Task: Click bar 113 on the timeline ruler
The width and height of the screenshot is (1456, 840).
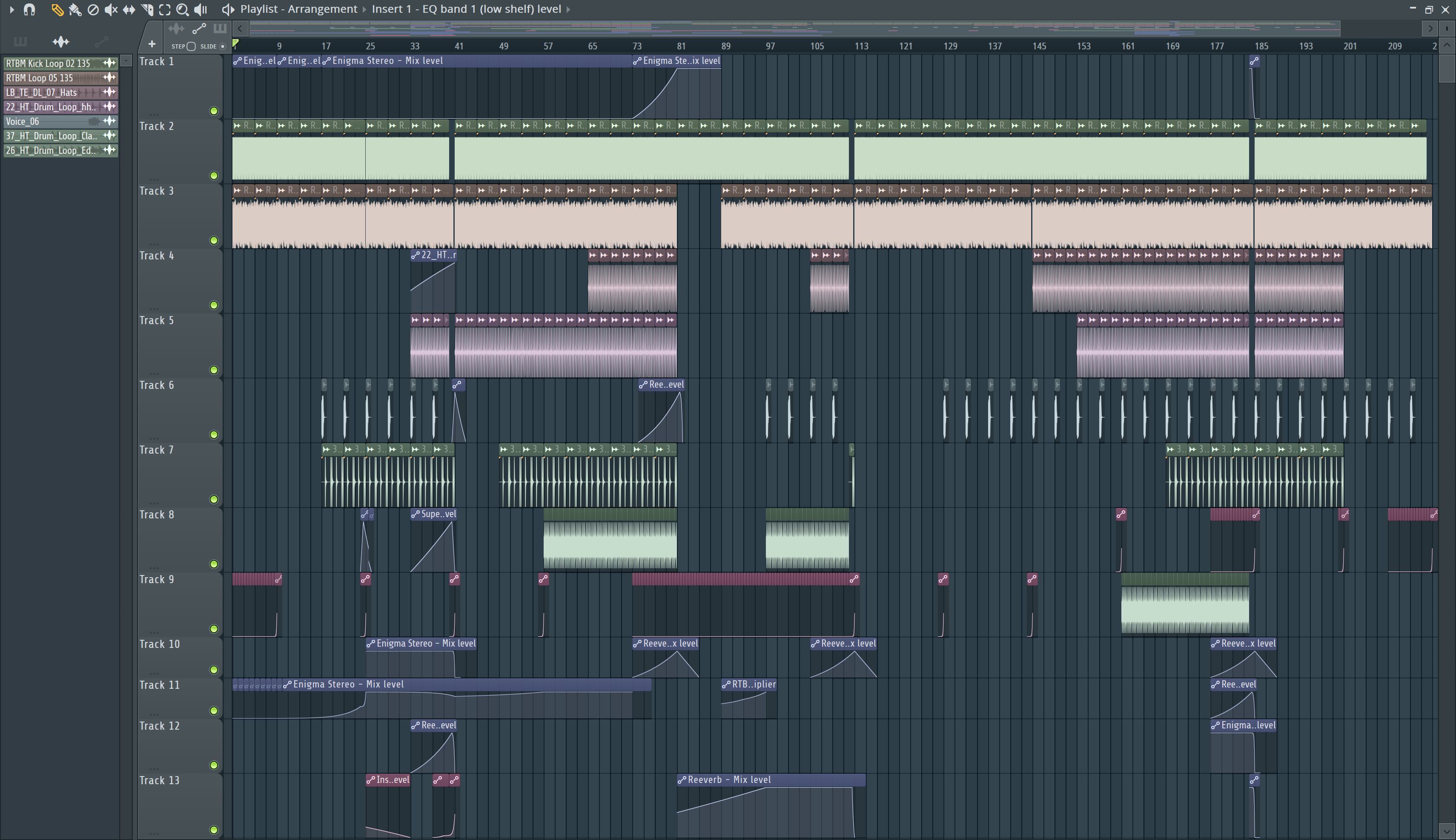Action: (x=862, y=46)
